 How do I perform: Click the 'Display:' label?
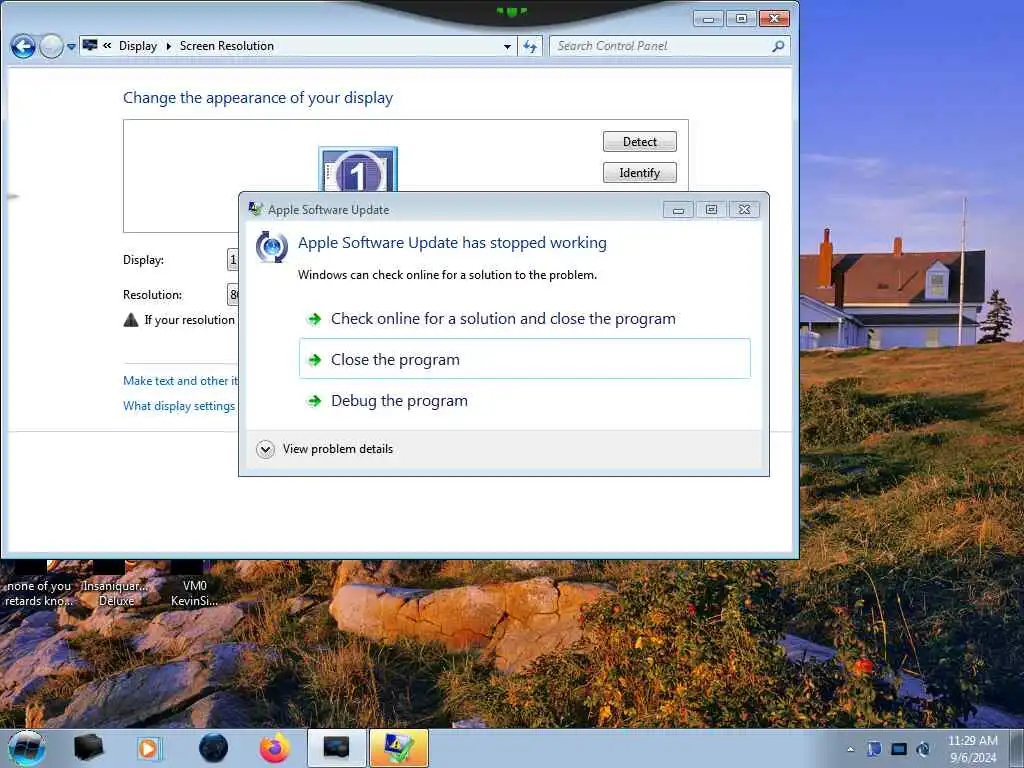click(x=143, y=260)
